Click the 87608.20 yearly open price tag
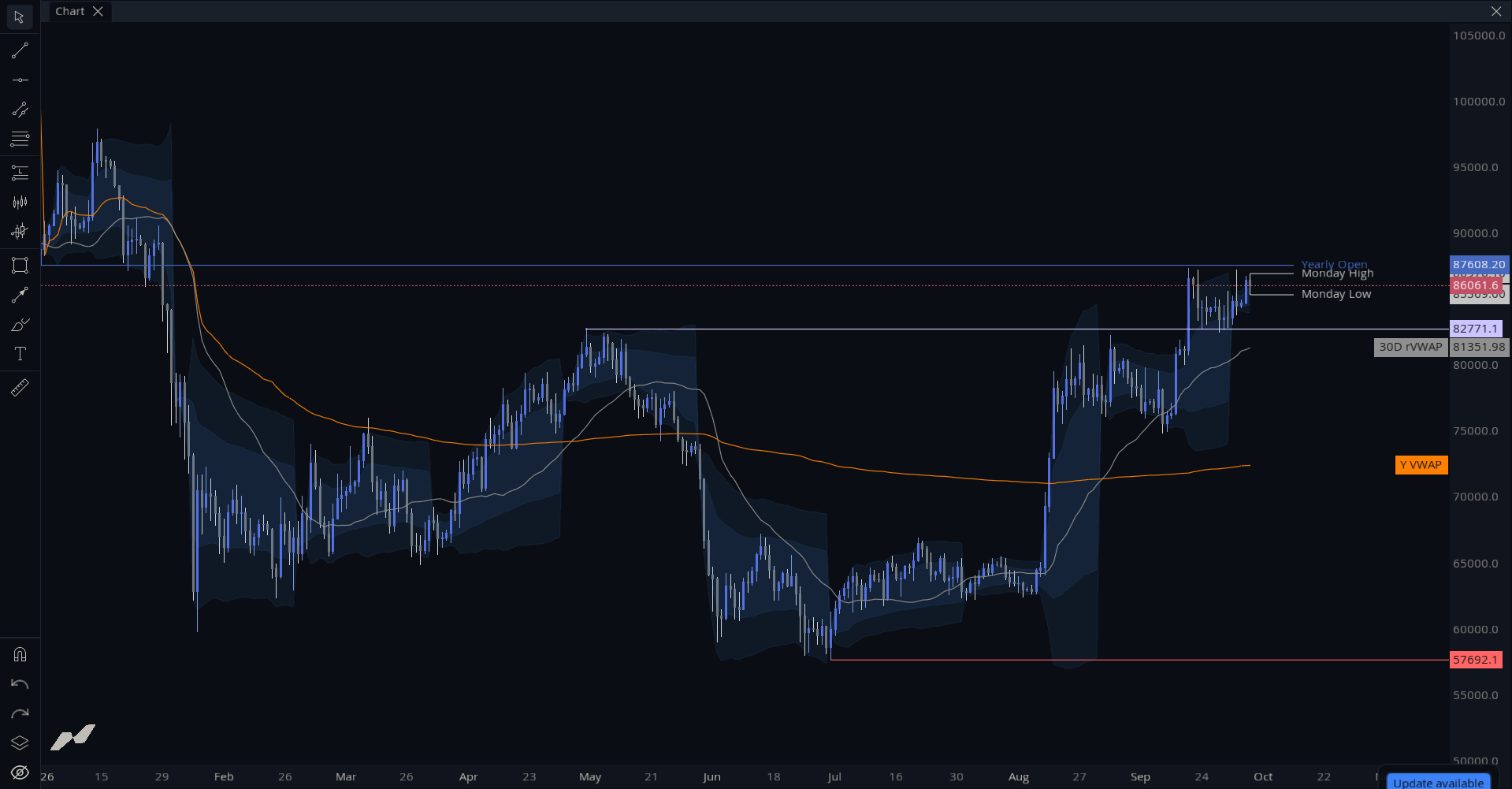Screen dimensions: 1512x789 click(x=1479, y=265)
